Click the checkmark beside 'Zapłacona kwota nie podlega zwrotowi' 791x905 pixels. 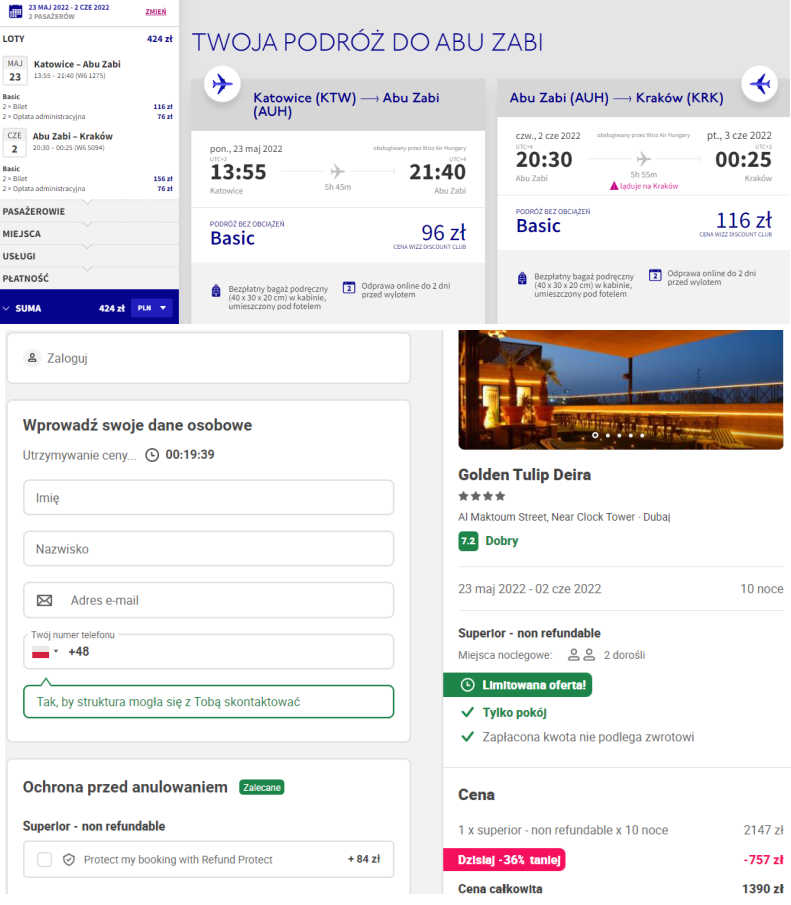(468, 736)
